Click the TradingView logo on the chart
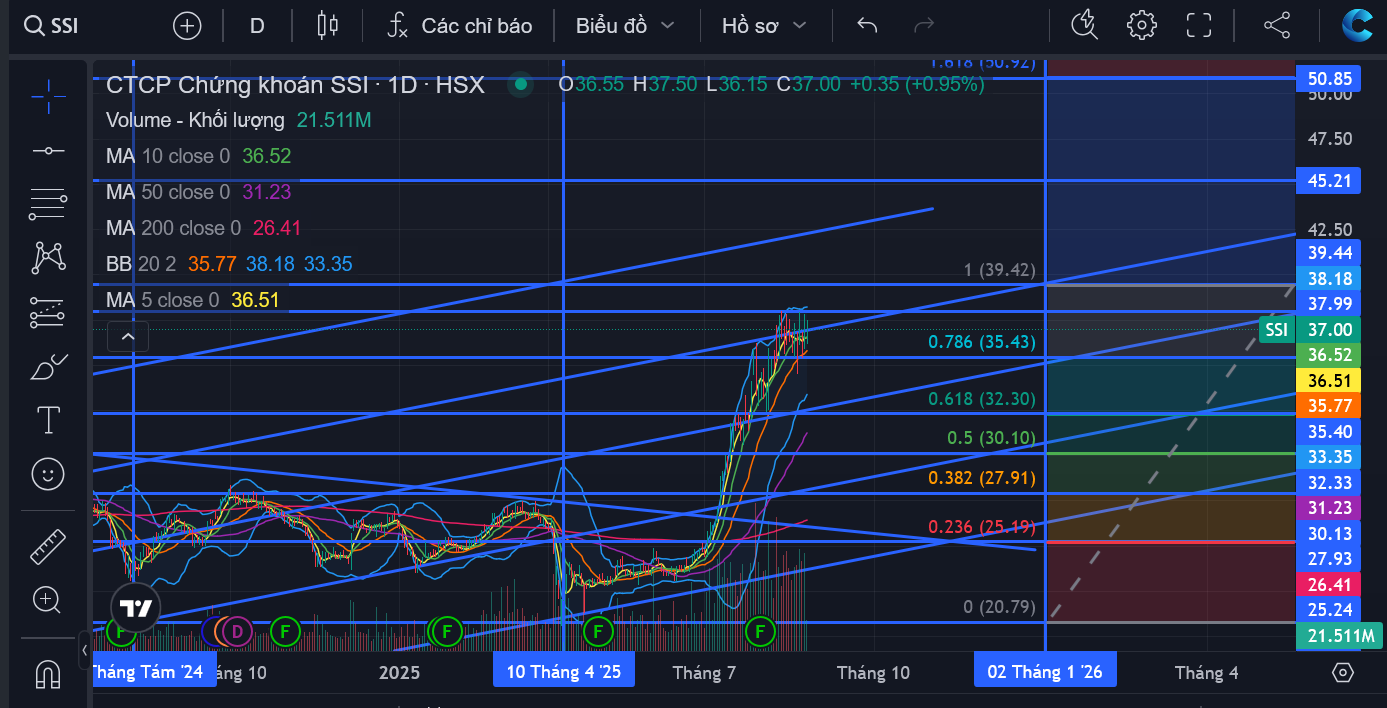Image resolution: width=1387 pixels, height=708 pixels. pyautogui.click(x=134, y=608)
